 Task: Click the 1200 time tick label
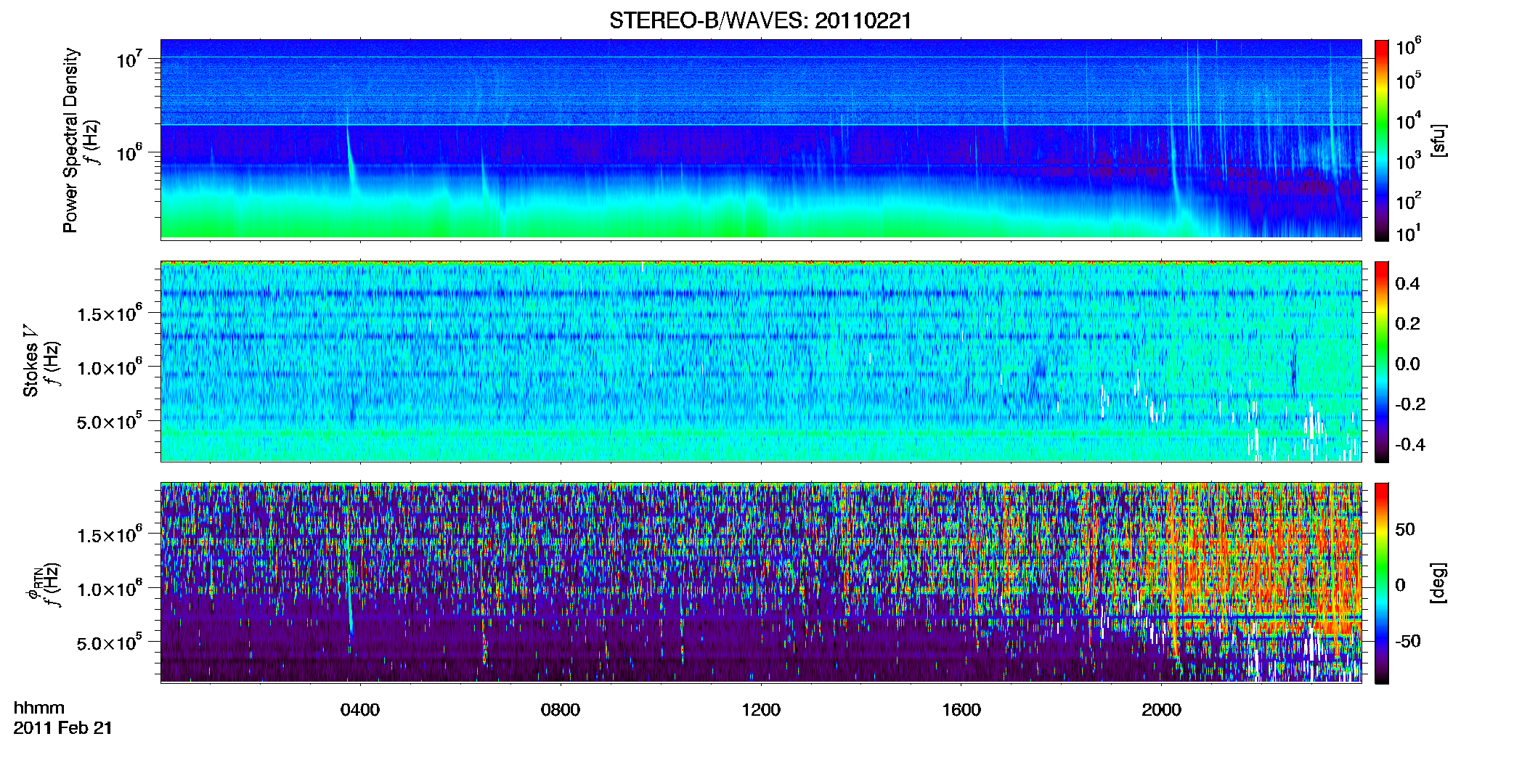pos(761,710)
